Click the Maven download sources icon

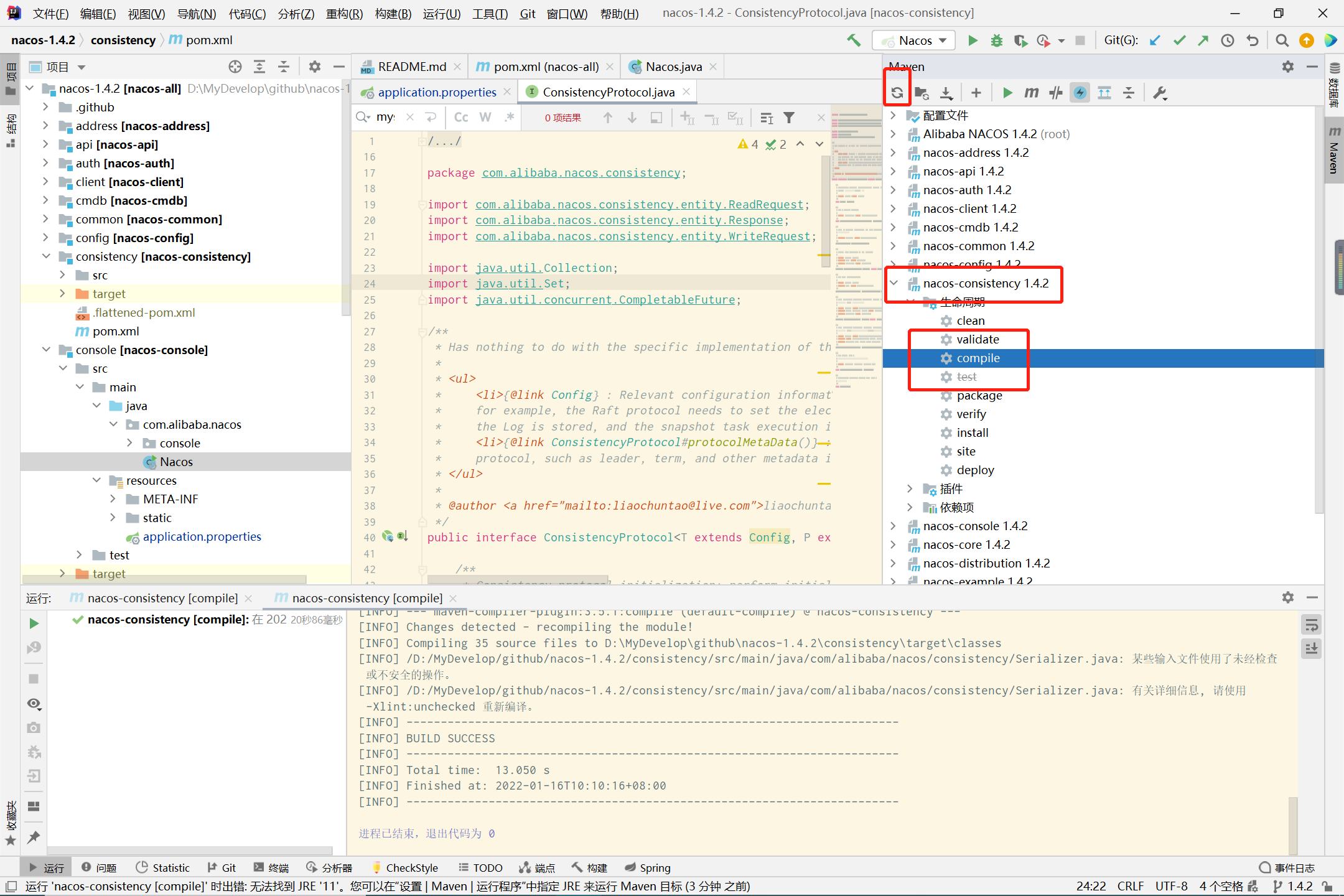tap(946, 92)
